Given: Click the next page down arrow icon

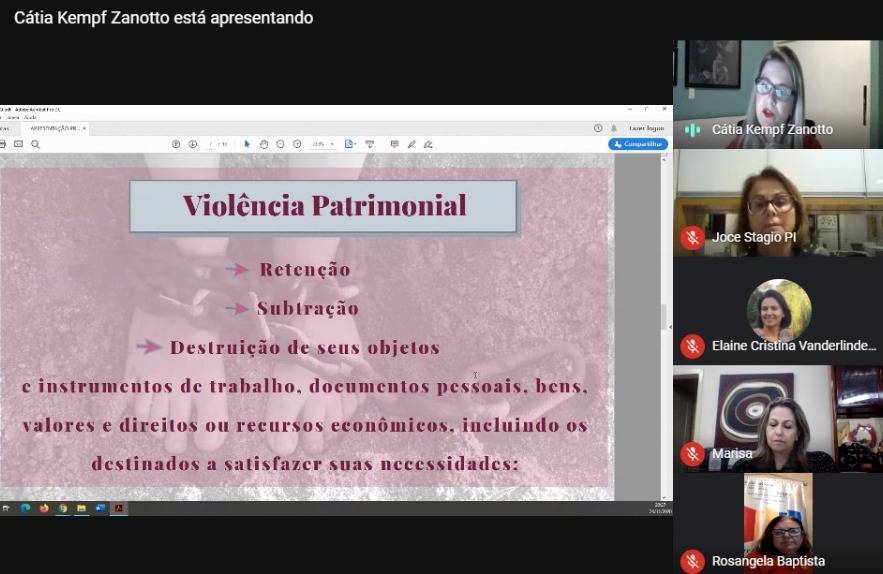Looking at the screenshot, I should 193,144.
